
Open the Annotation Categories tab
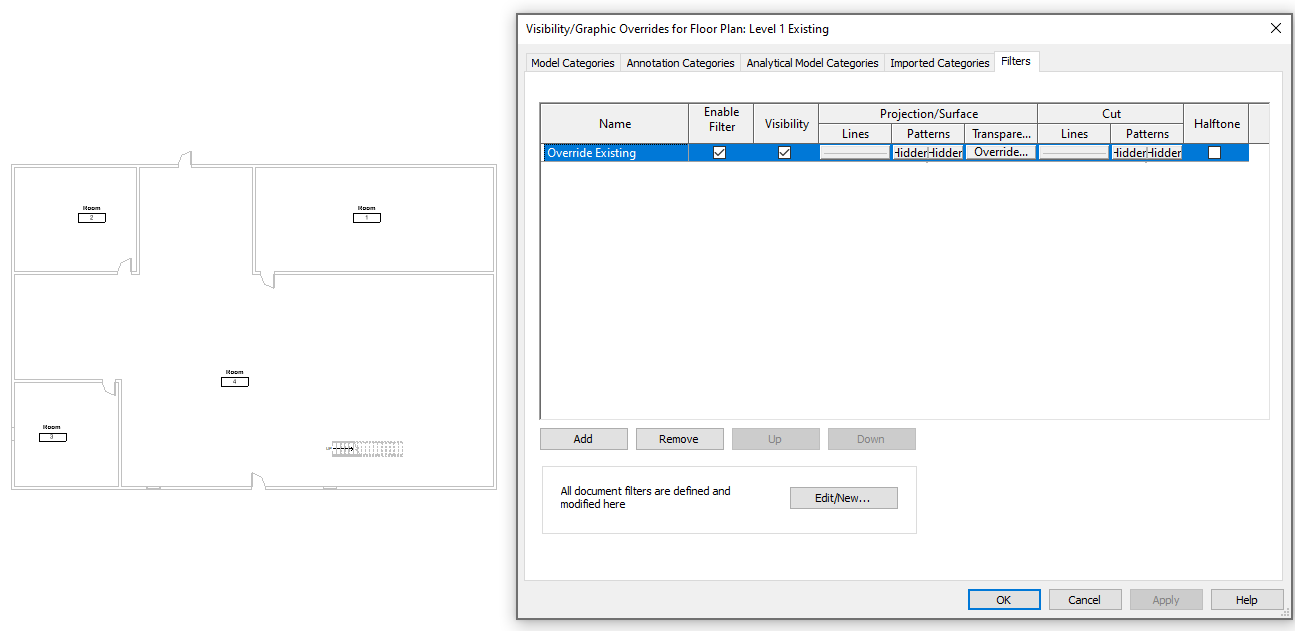680,63
